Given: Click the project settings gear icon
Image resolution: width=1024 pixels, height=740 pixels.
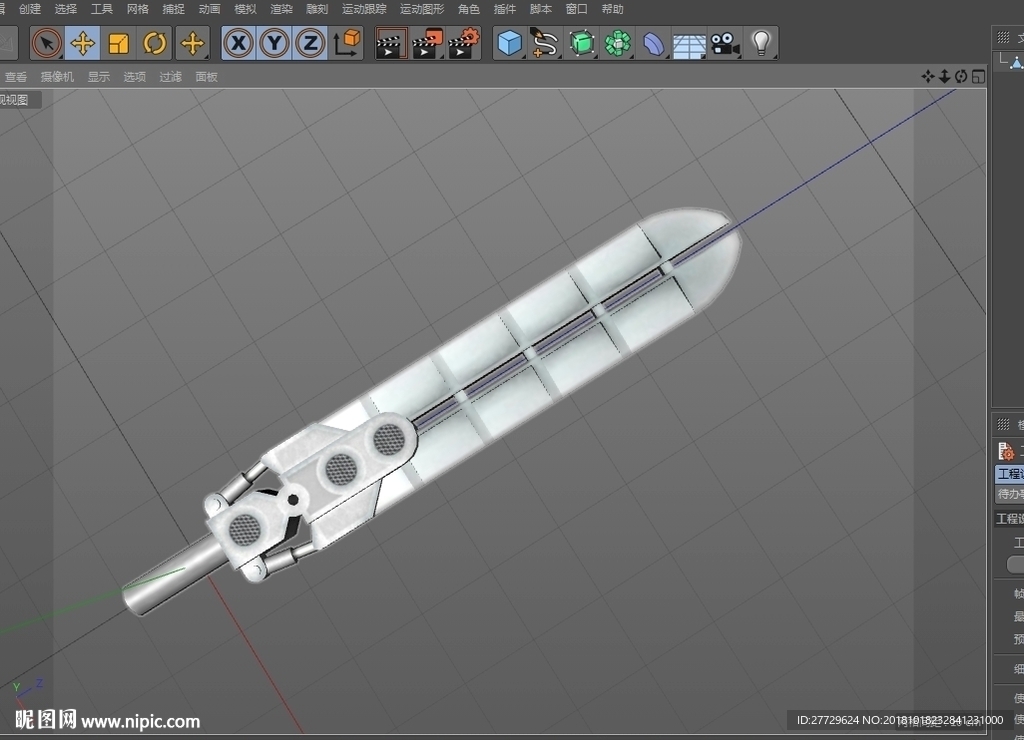Looking at the screenshot, I should coord(1006,451).
